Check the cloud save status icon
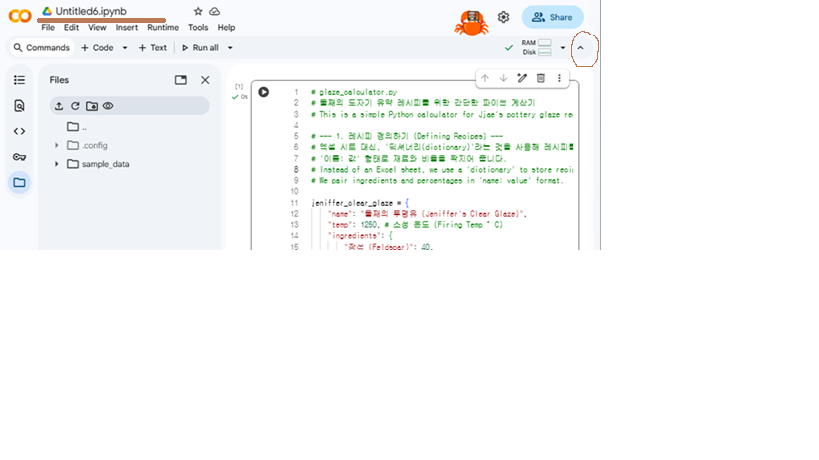Image resolution: width=819 pixels, height=460 pixels. 214,11
